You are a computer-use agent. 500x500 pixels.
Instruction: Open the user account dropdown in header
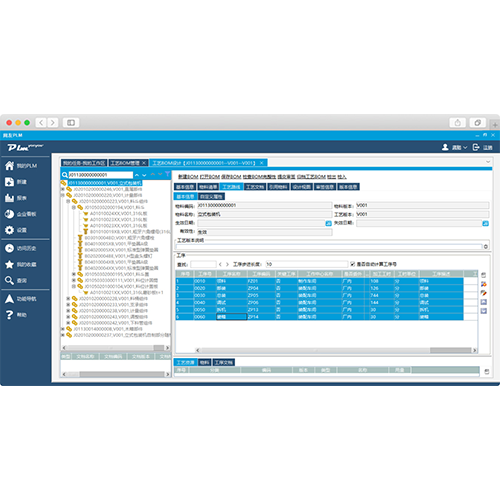(x=455, y=147)
